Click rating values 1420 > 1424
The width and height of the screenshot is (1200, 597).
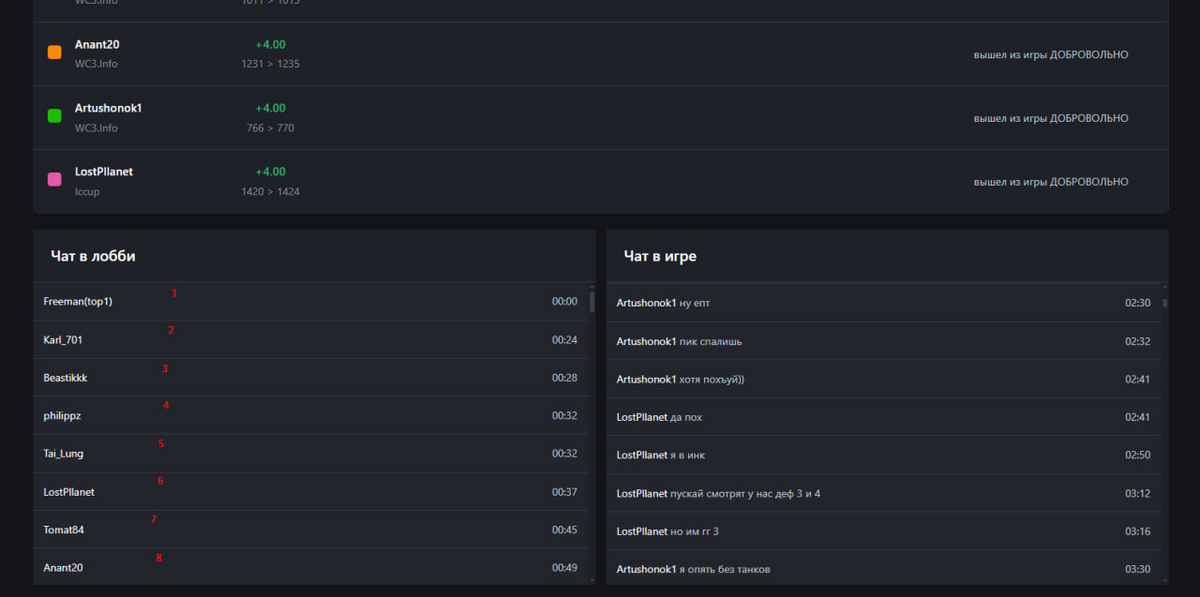point(270,192)
